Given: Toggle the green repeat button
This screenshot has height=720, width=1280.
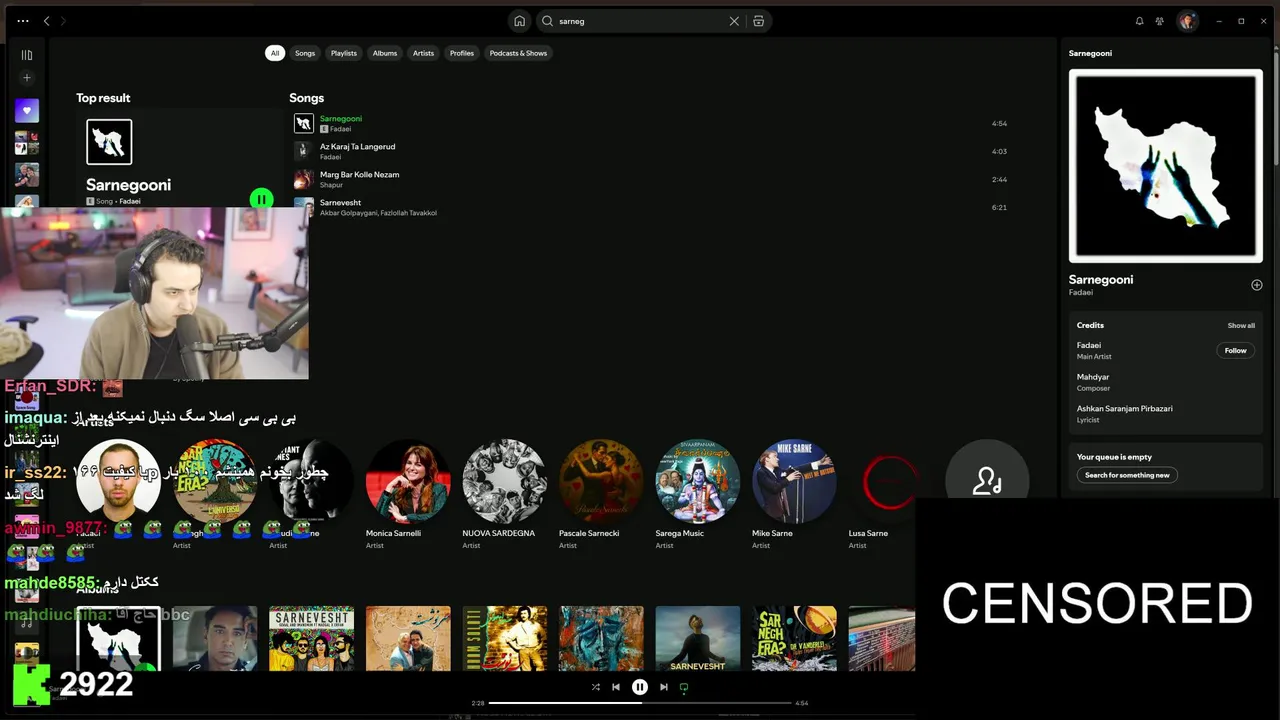Looking at the screenshot, I should (x=684, y=687).
